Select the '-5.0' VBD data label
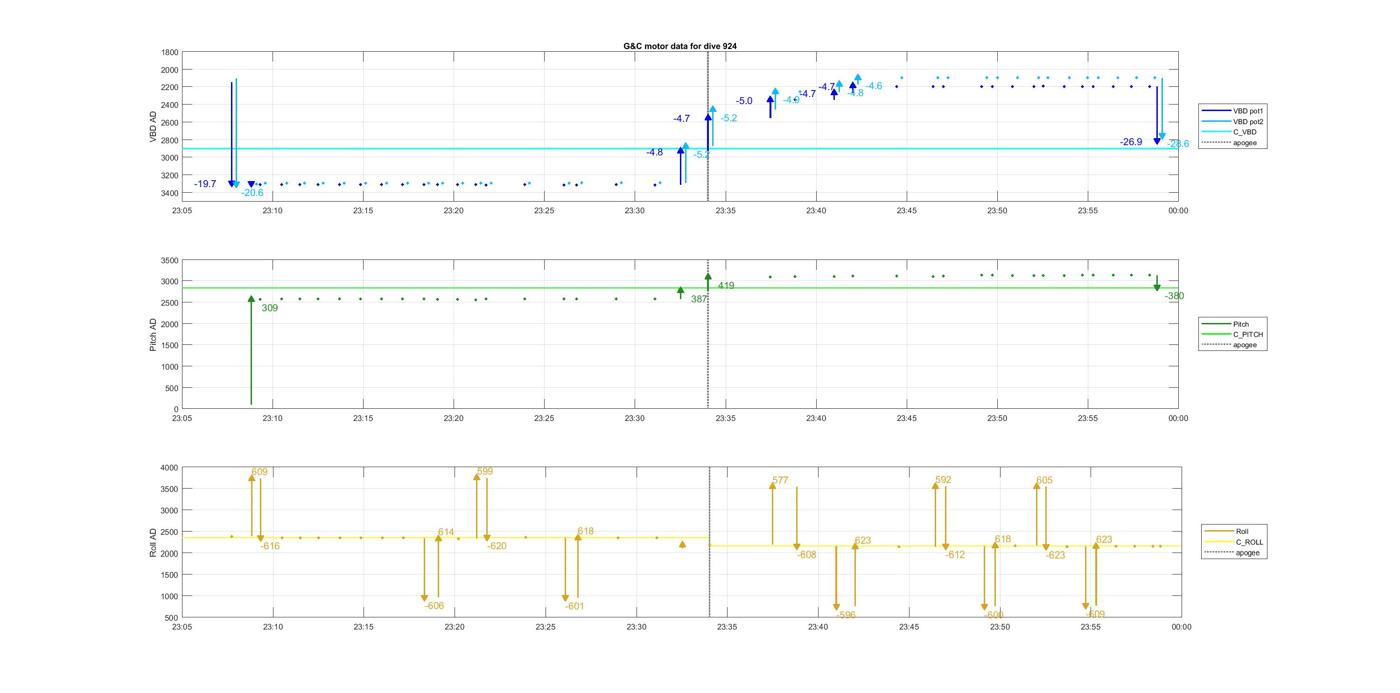The width and height of the screenshot is (1400, 693). [744, 101]
